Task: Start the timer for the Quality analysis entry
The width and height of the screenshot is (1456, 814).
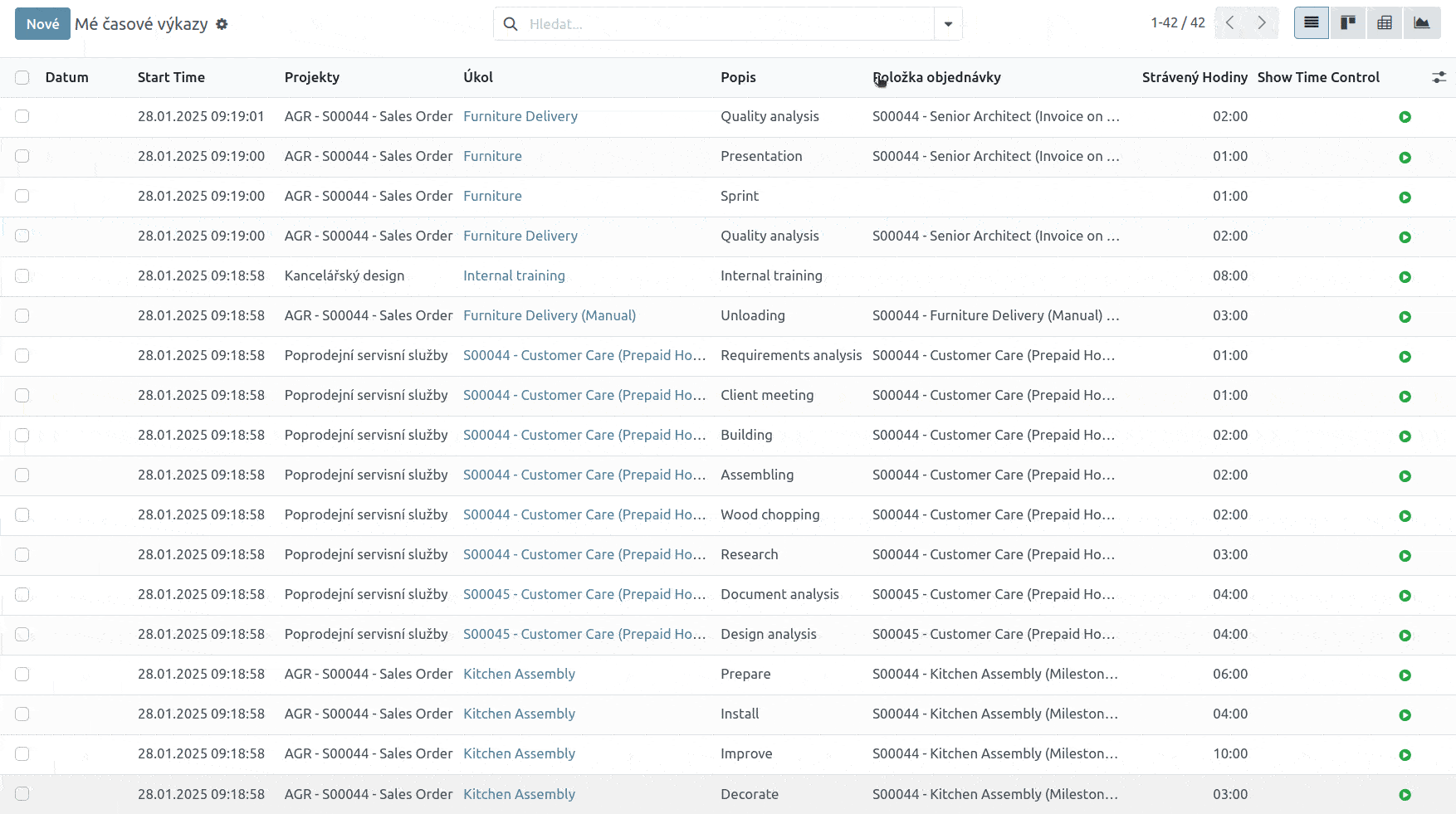Action: (1405, 117)
